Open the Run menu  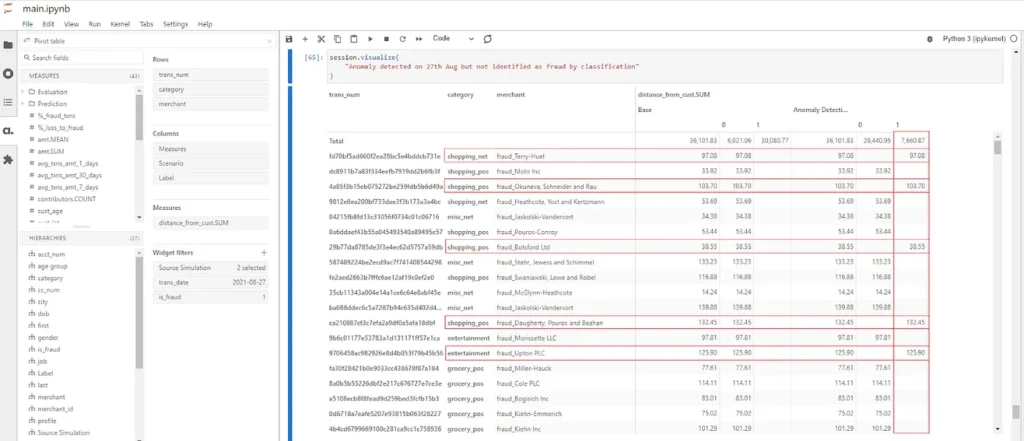click(x=95, y=24)
